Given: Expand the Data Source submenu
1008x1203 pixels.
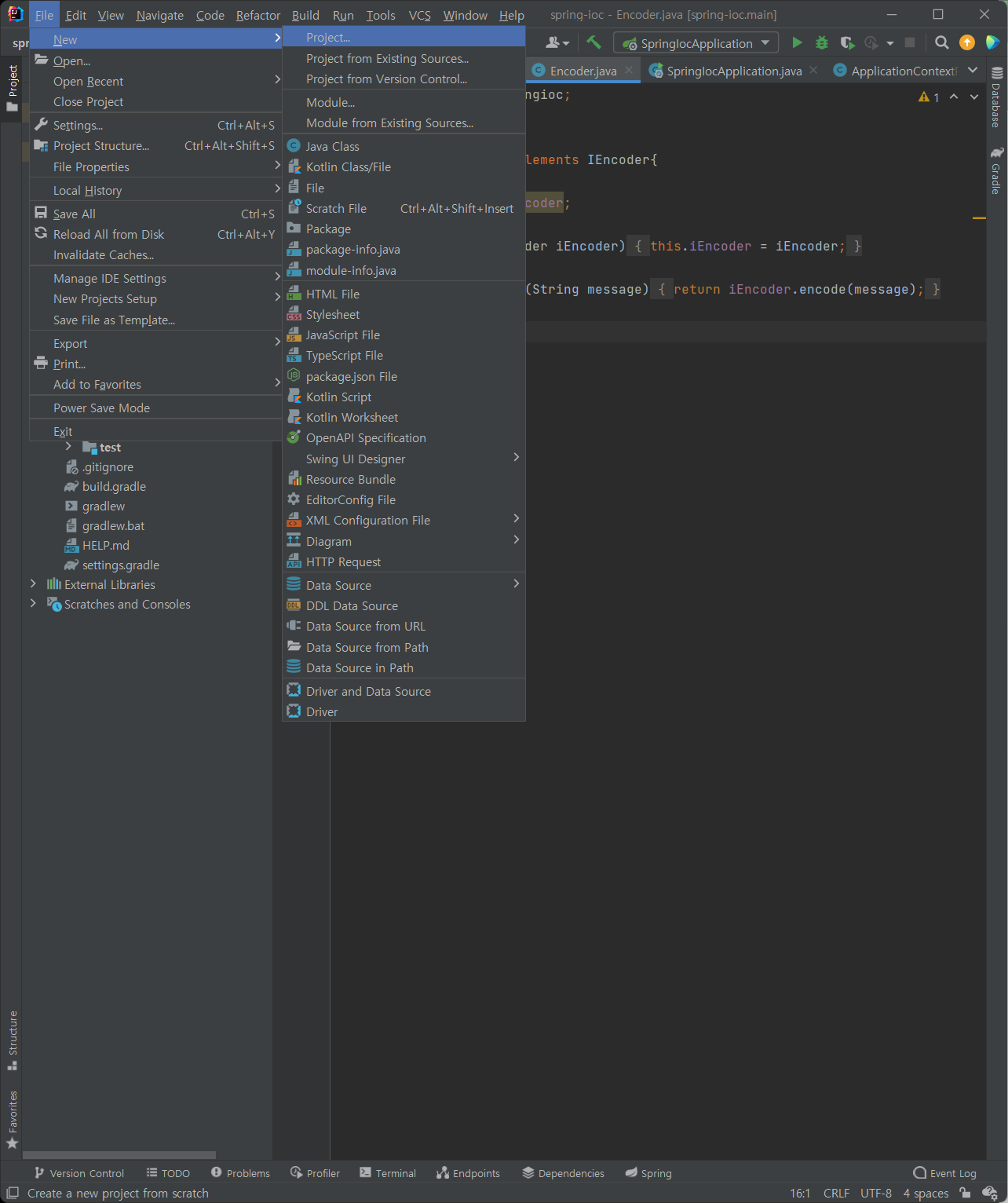Looking at the screenshot, I should 404,585.
